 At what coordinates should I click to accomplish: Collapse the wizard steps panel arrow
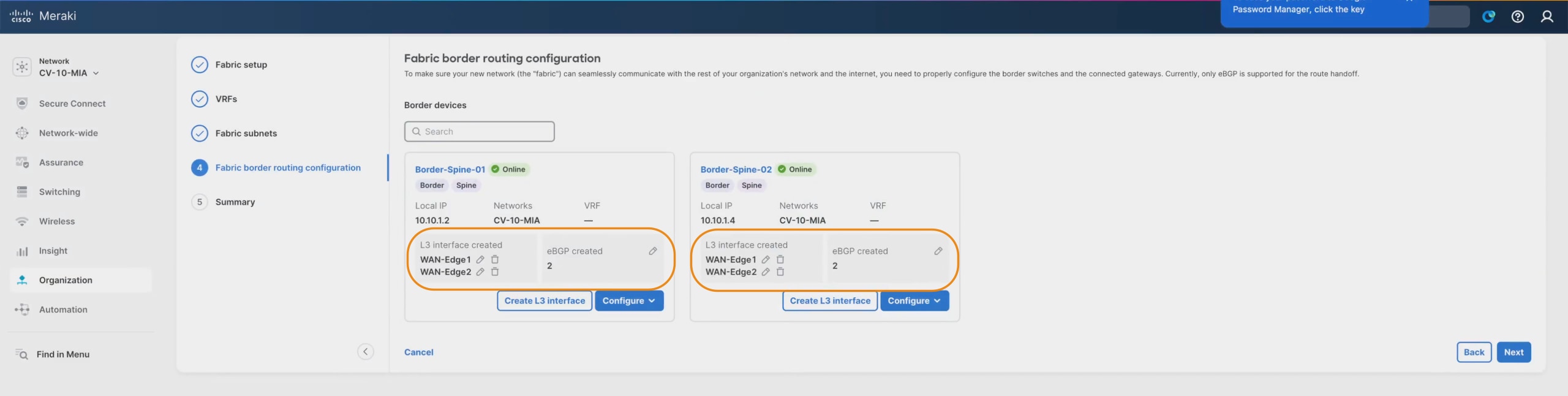pyautogui.click(x=366, y=351)
